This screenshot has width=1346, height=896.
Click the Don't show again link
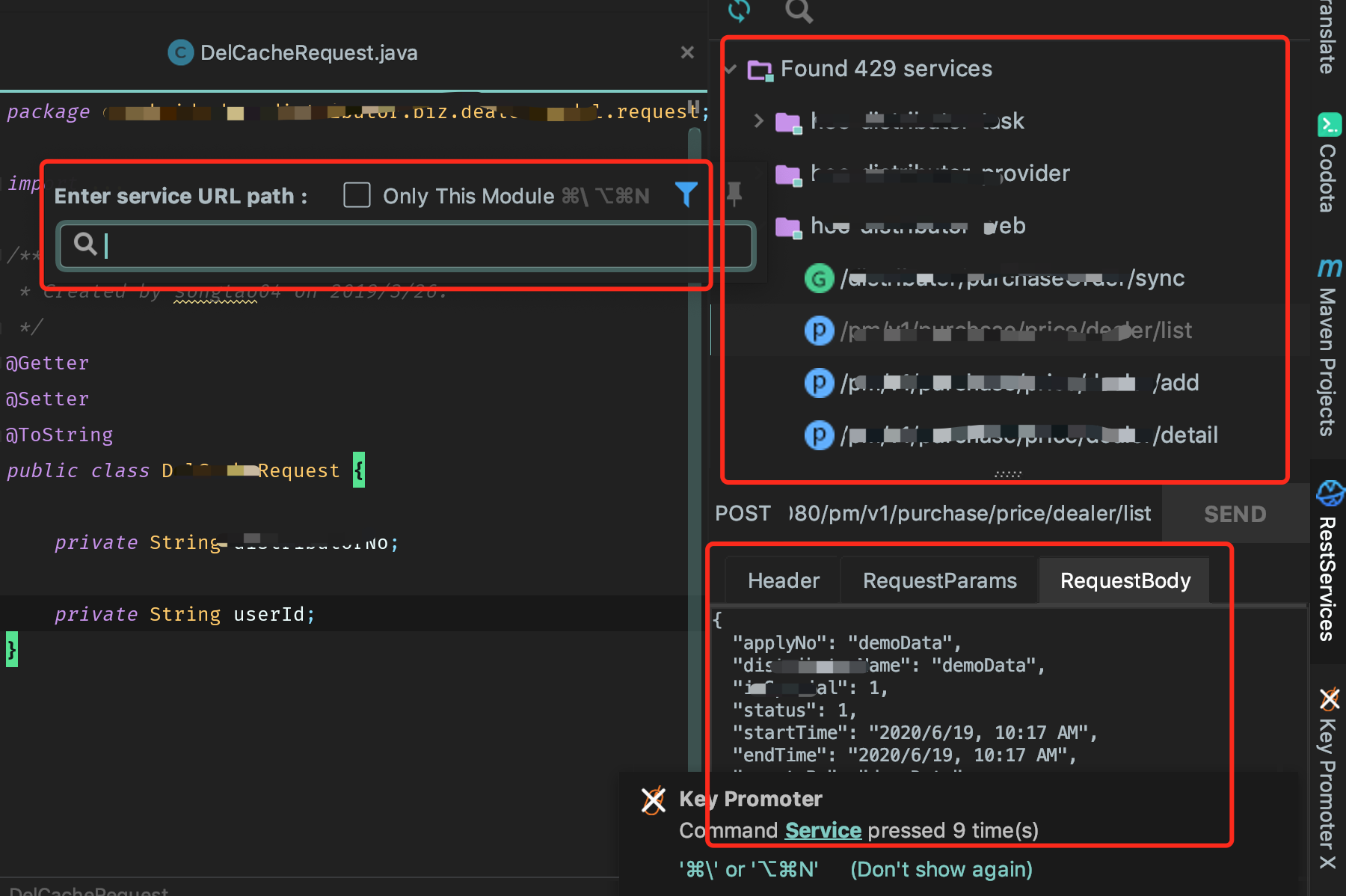coord(941,869)
